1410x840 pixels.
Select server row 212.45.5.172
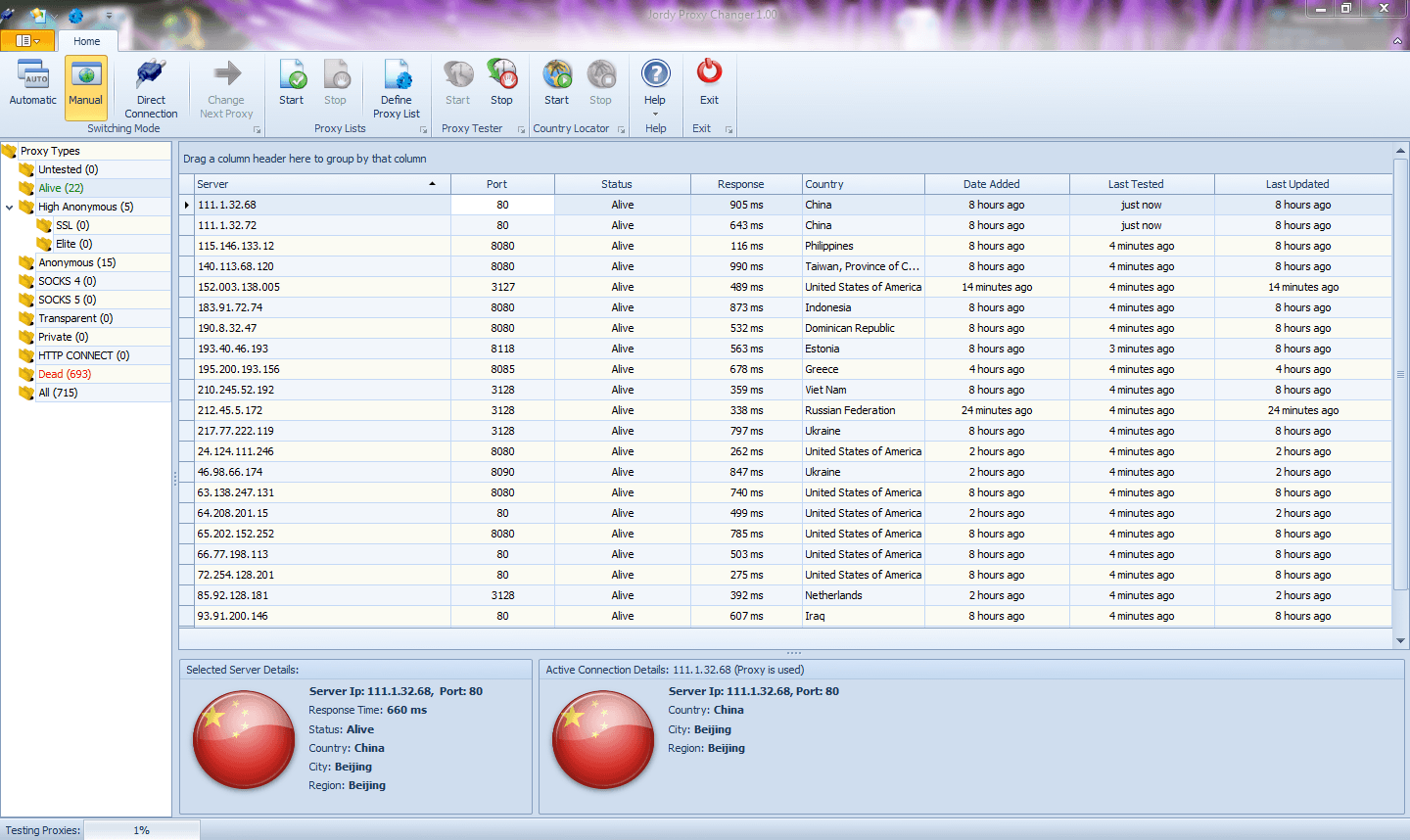[x=785, y=410]
